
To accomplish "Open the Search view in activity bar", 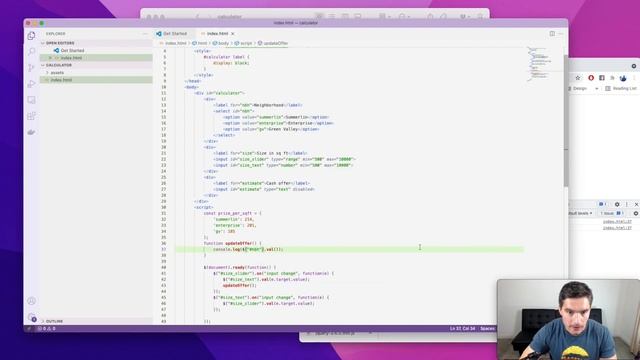I will tap(31, 51).
